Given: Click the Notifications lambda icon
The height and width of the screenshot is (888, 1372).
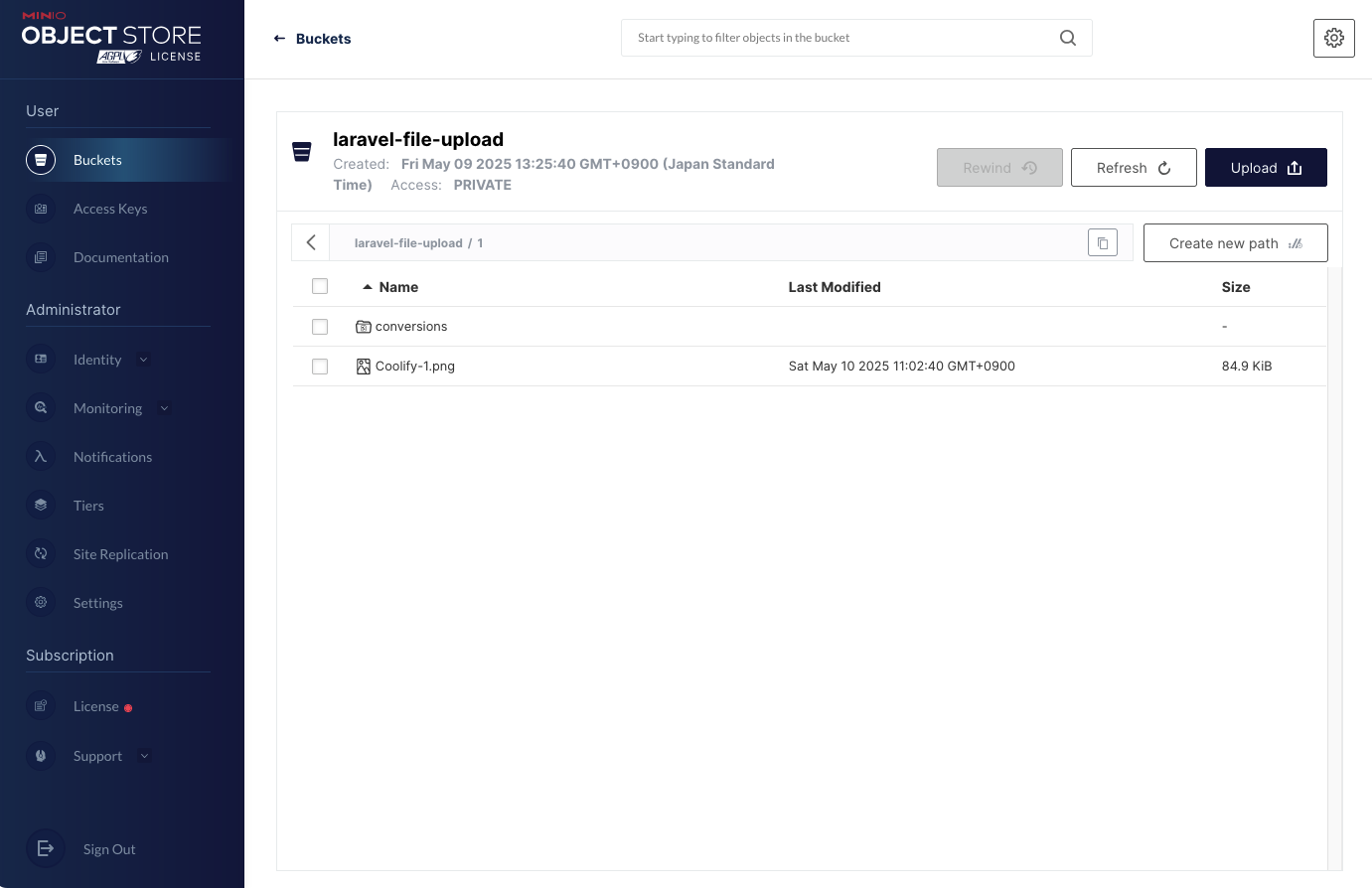Looking at the screenshot, I should pyautogui.click(x=41, y=457).
